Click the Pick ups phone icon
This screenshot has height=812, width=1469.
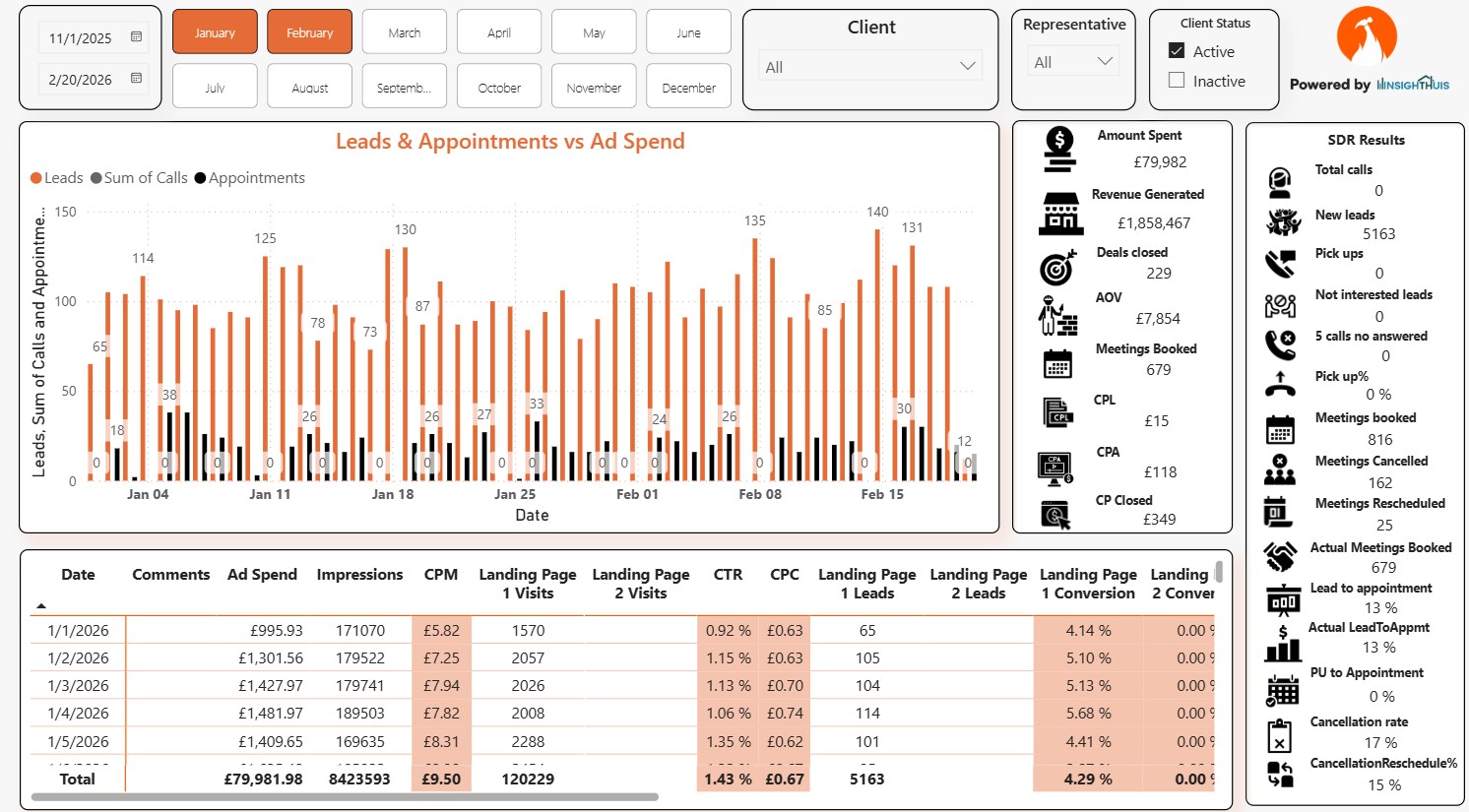coord(1280,264)
